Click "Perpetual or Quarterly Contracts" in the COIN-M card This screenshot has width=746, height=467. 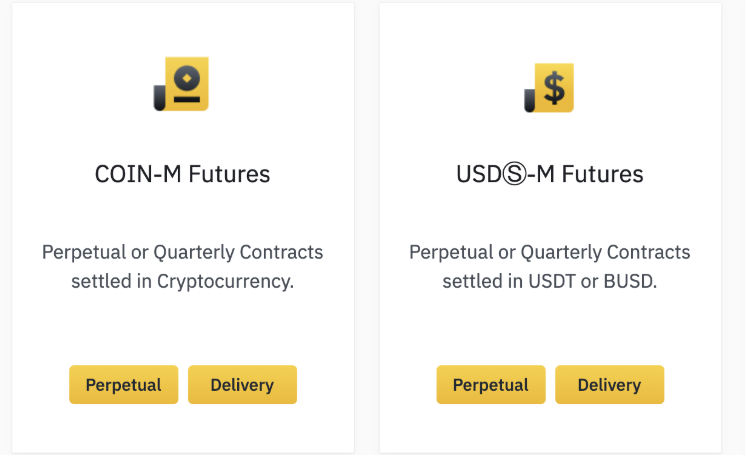pos(182,251)
